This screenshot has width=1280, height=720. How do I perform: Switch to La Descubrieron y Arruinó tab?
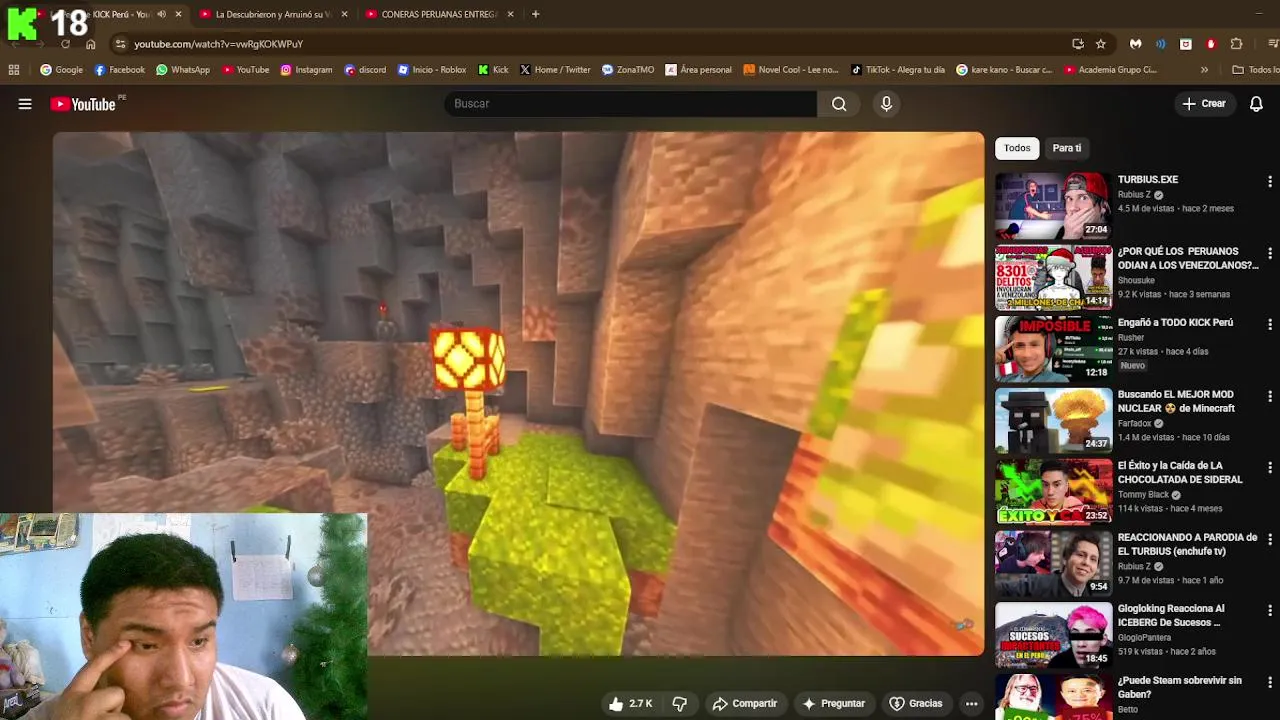coord(271,14)
